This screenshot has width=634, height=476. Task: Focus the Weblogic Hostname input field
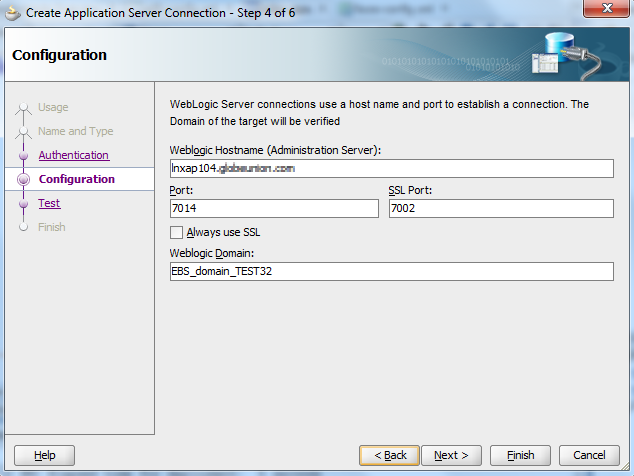[391, 168]
